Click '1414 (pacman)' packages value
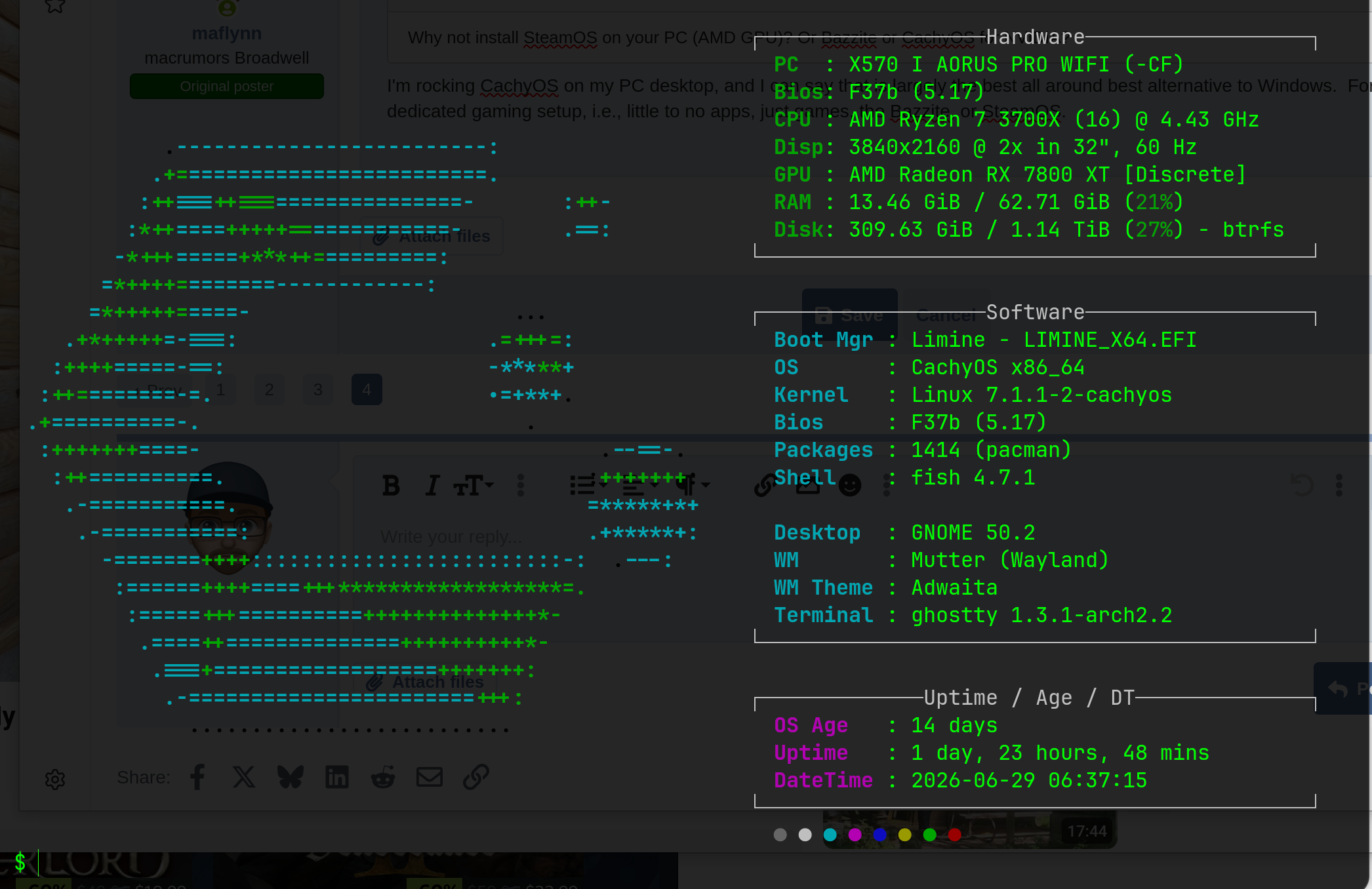 coord(992,450)
